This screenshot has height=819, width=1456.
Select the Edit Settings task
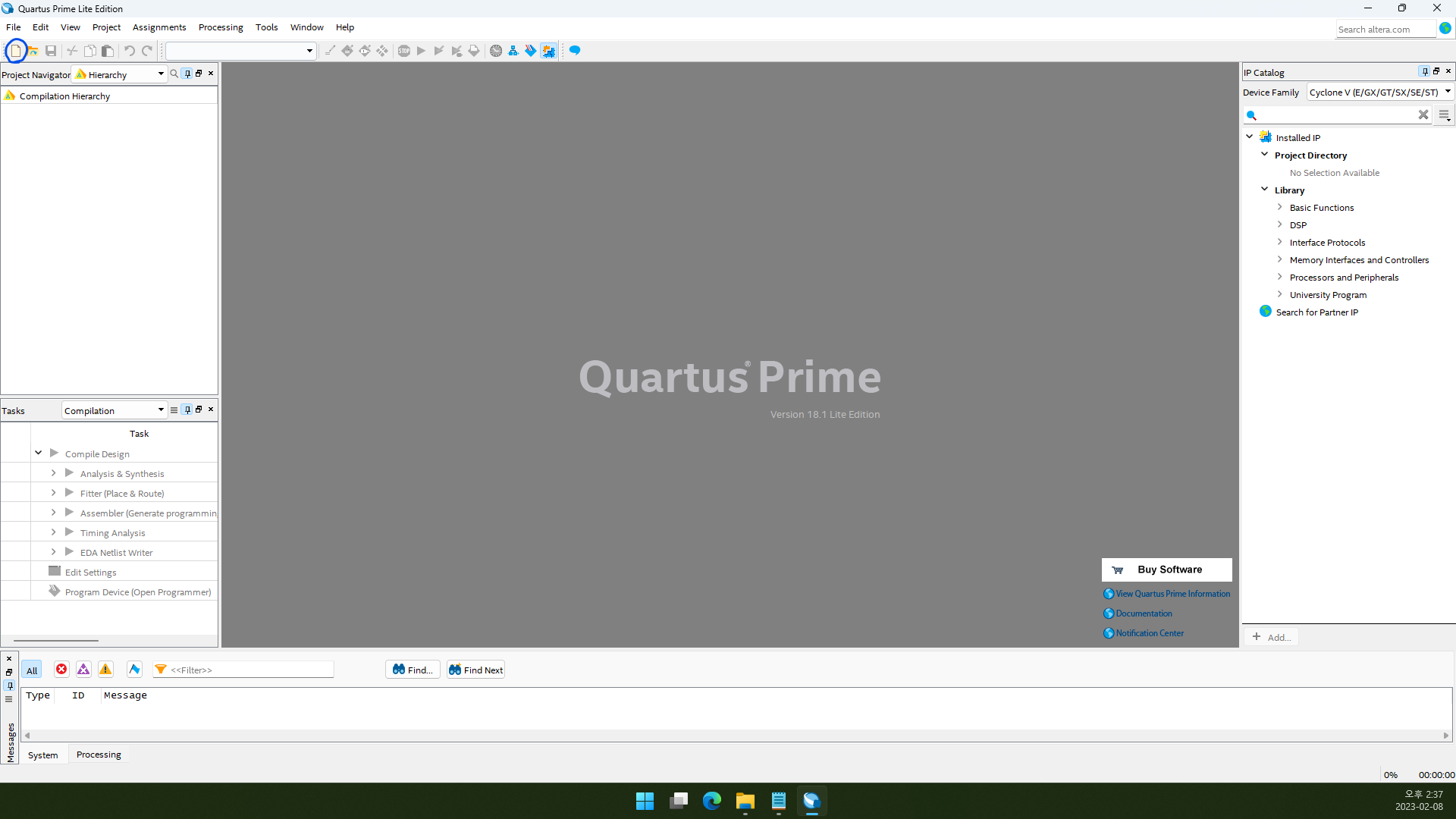[x=90, y=573]
